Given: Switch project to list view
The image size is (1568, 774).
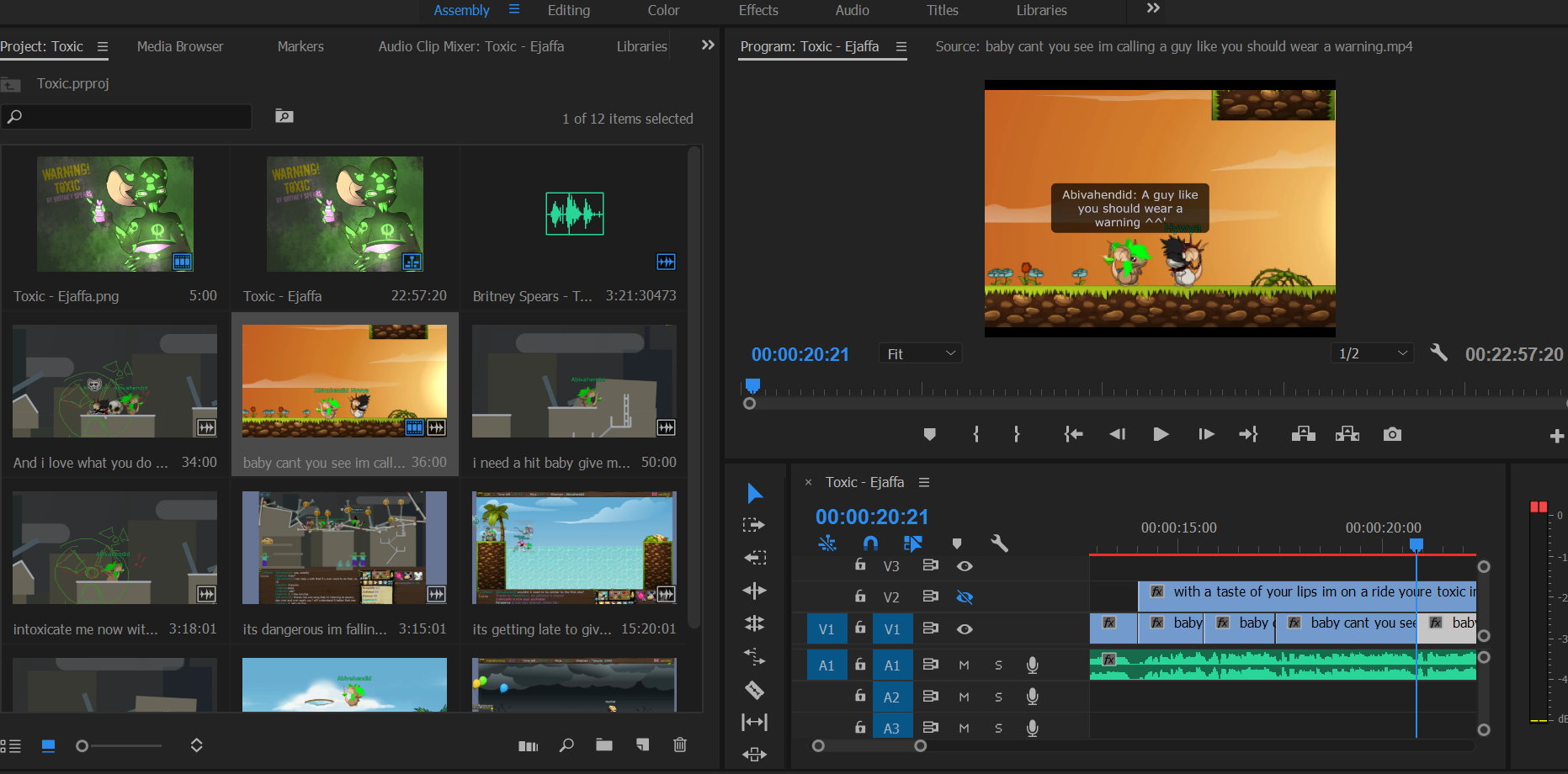Looking at the screenshot, I should [11, 745].
